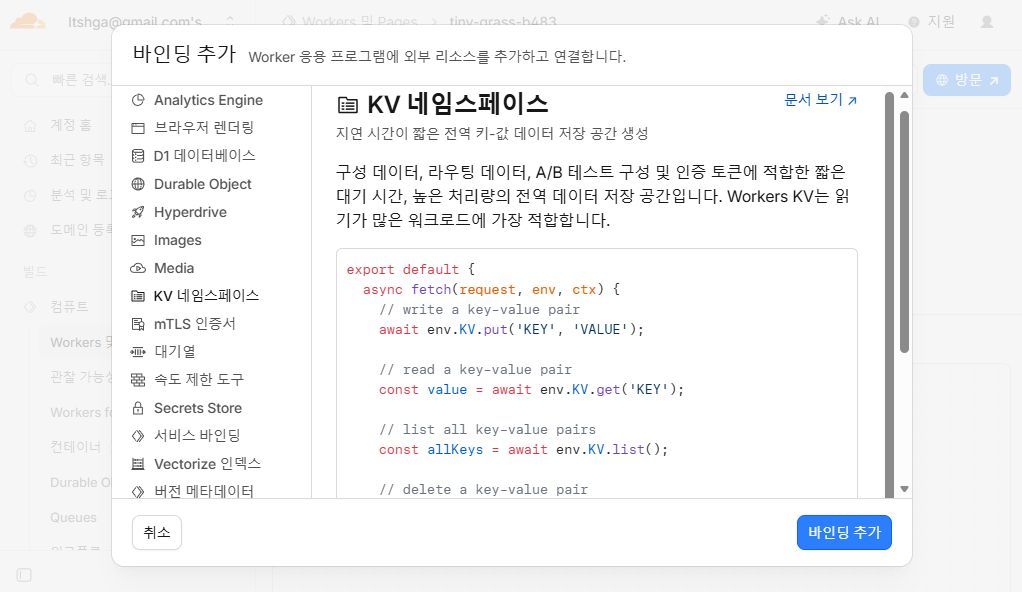
Task: Open Ask AI in the top bar
Action: (x=848, y=22)
